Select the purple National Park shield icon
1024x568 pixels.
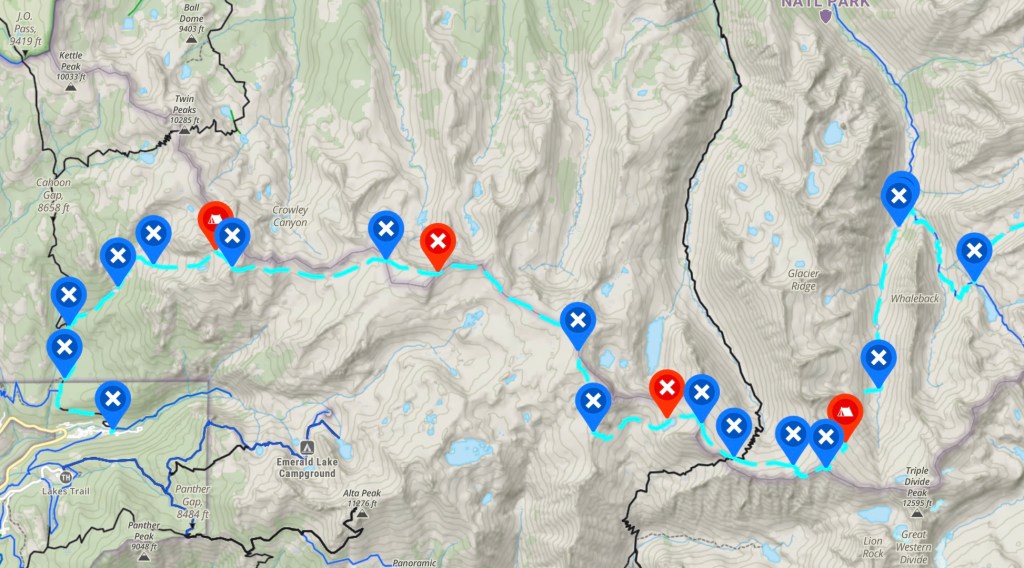(825, 16)
